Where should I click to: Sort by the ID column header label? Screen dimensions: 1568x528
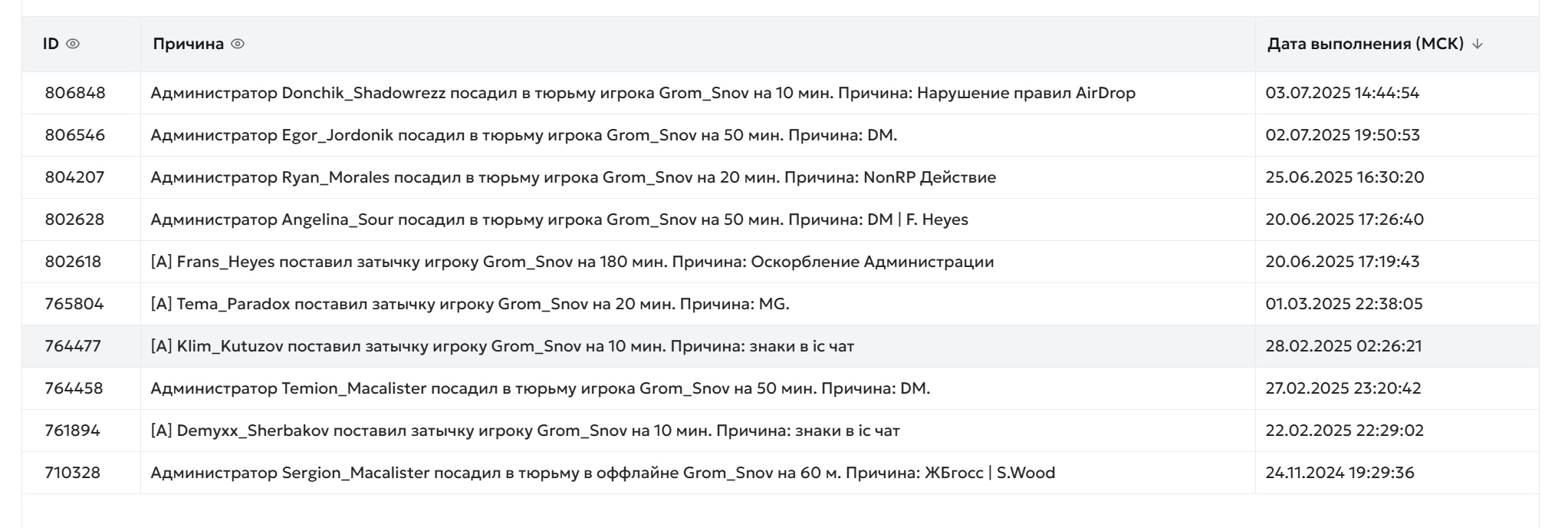pyautogui.click(x=51, y=45)
